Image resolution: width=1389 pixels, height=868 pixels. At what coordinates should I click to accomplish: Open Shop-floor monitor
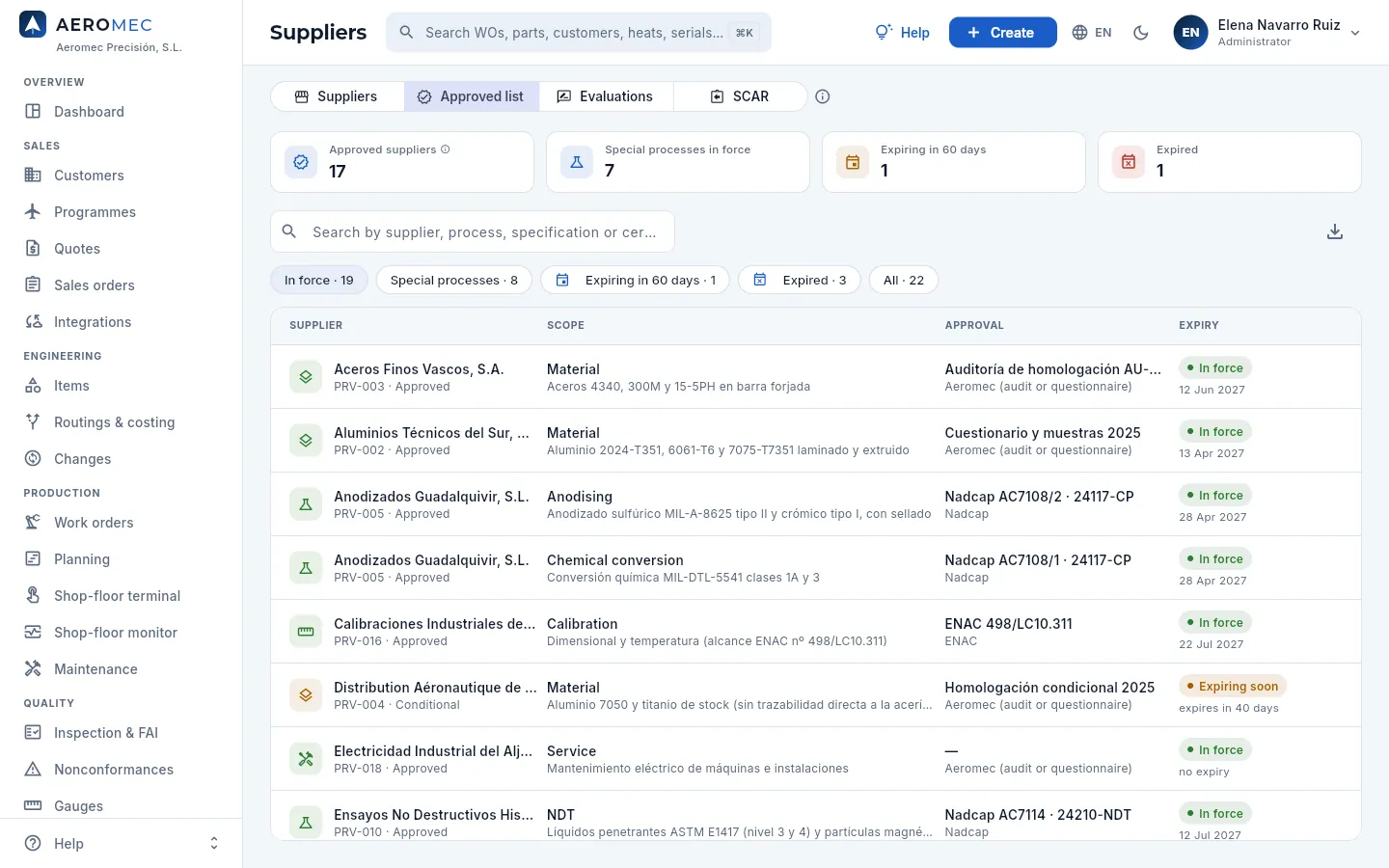(x=121, y=633)
